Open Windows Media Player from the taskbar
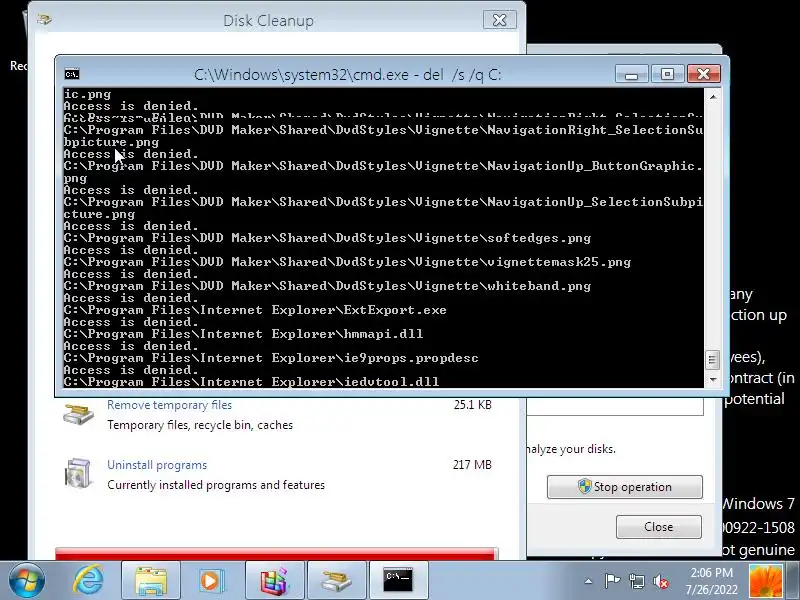The width and height of the screenshot is (800, 600). click(x=212, y=581)
